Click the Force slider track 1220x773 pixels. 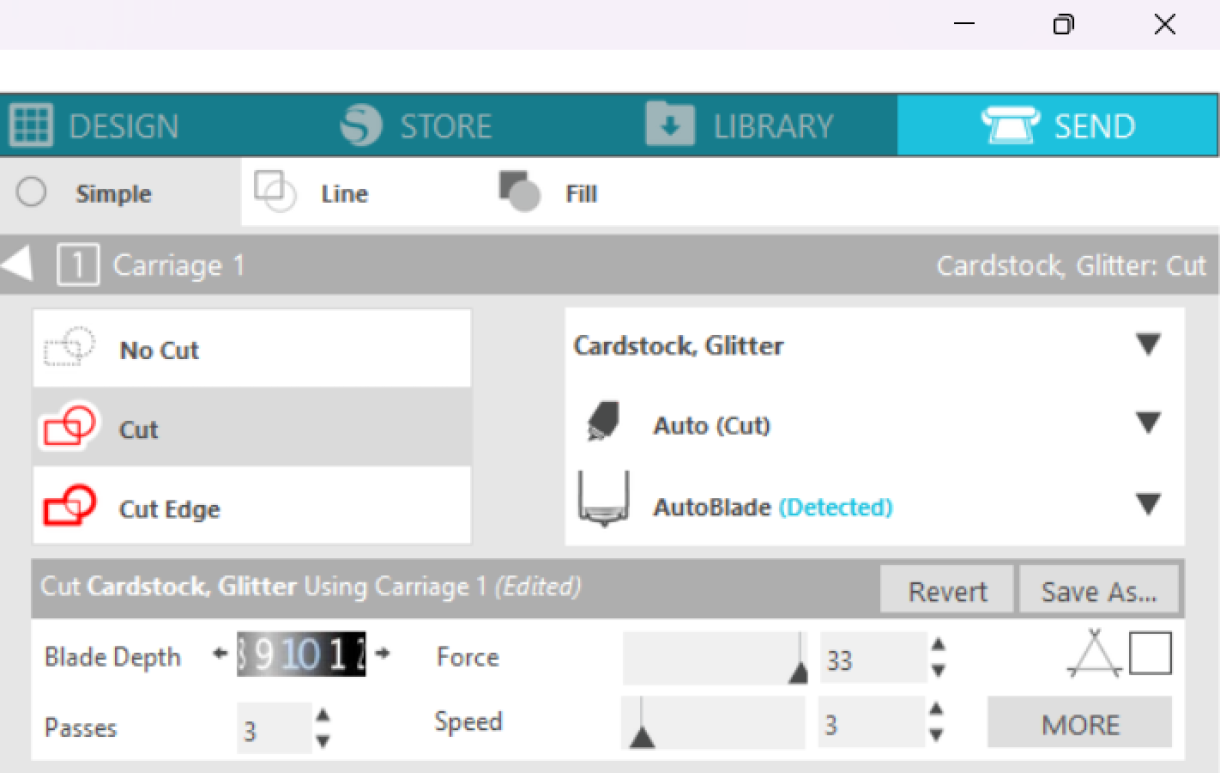715,658
